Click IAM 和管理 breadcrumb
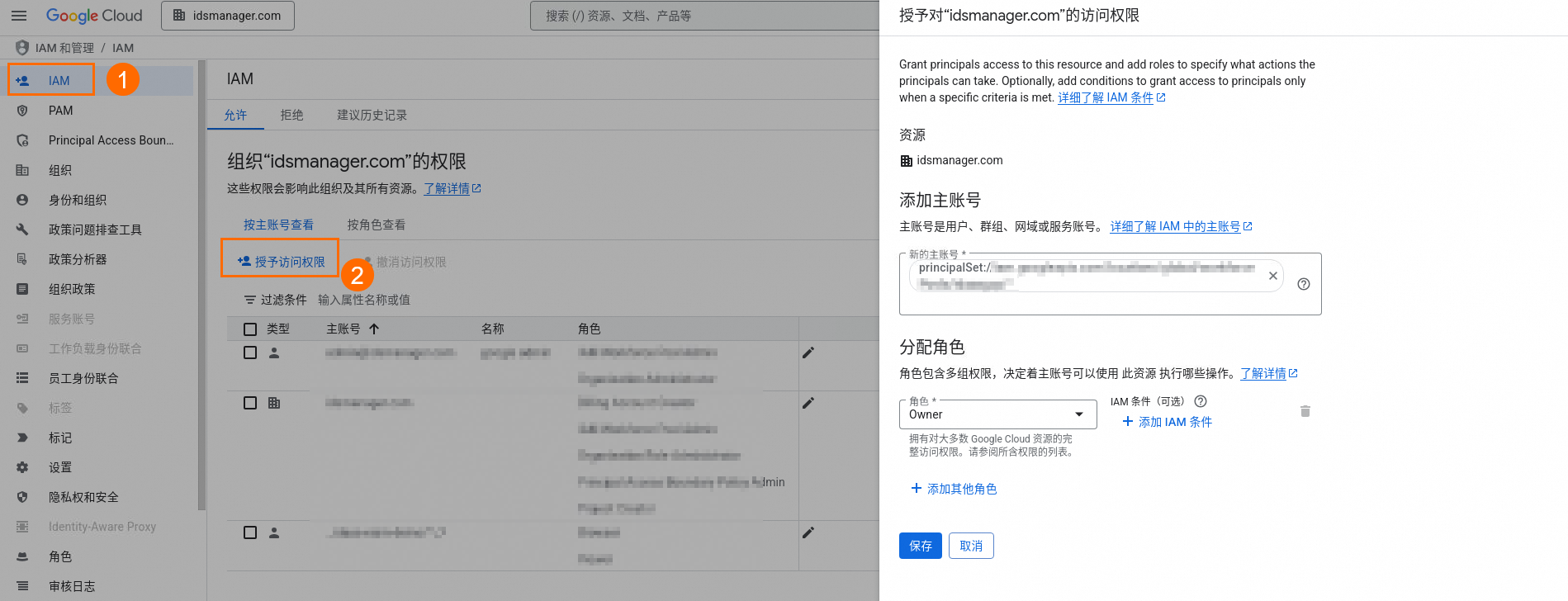Image resolution: width=1568 pixels, height=601 pixels. tap(64, 48)
